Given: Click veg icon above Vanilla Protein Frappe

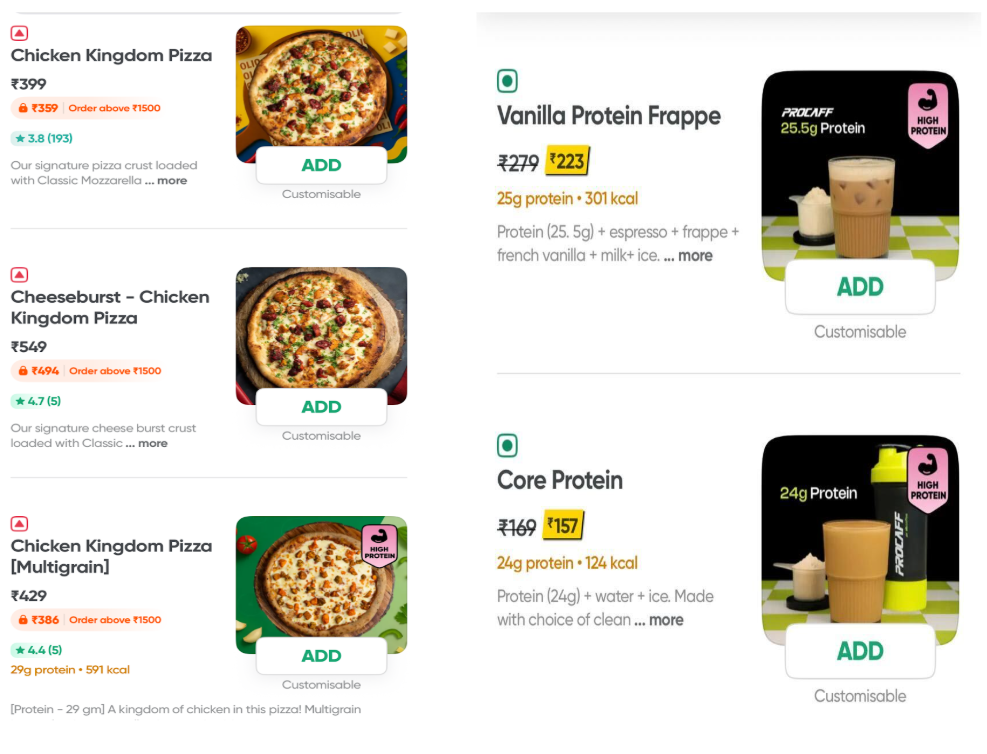Looking at the screenshot, I should coord(507,81).
